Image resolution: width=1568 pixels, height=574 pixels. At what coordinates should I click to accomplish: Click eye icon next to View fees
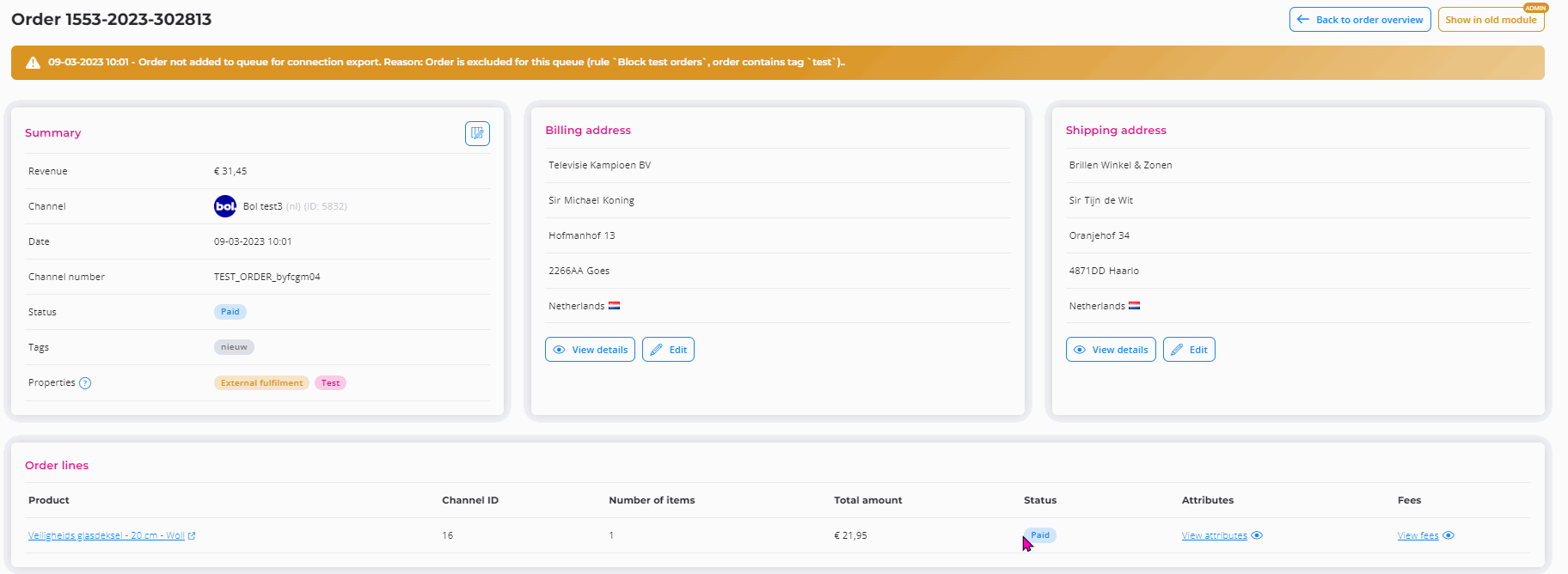[1449, 535]
